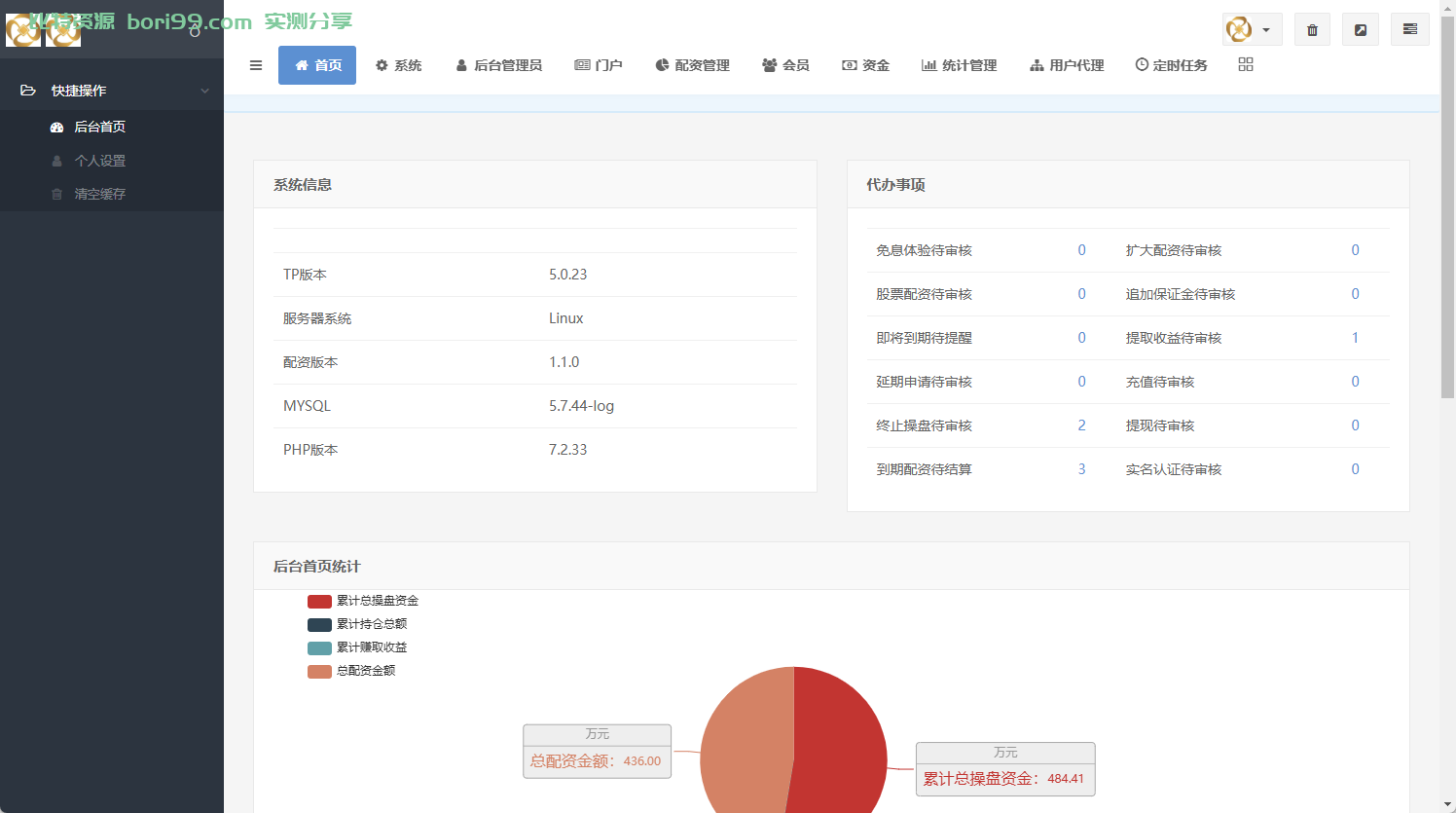Click the bar chart icon beside 统计管理
1456x813 pixels.
pos(929,65)
